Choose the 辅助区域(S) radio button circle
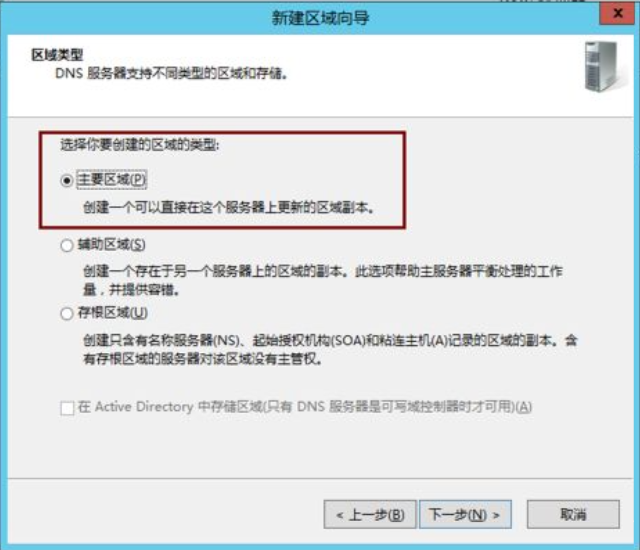This screenshot has width=640, height=550. (x=67, y=245)
